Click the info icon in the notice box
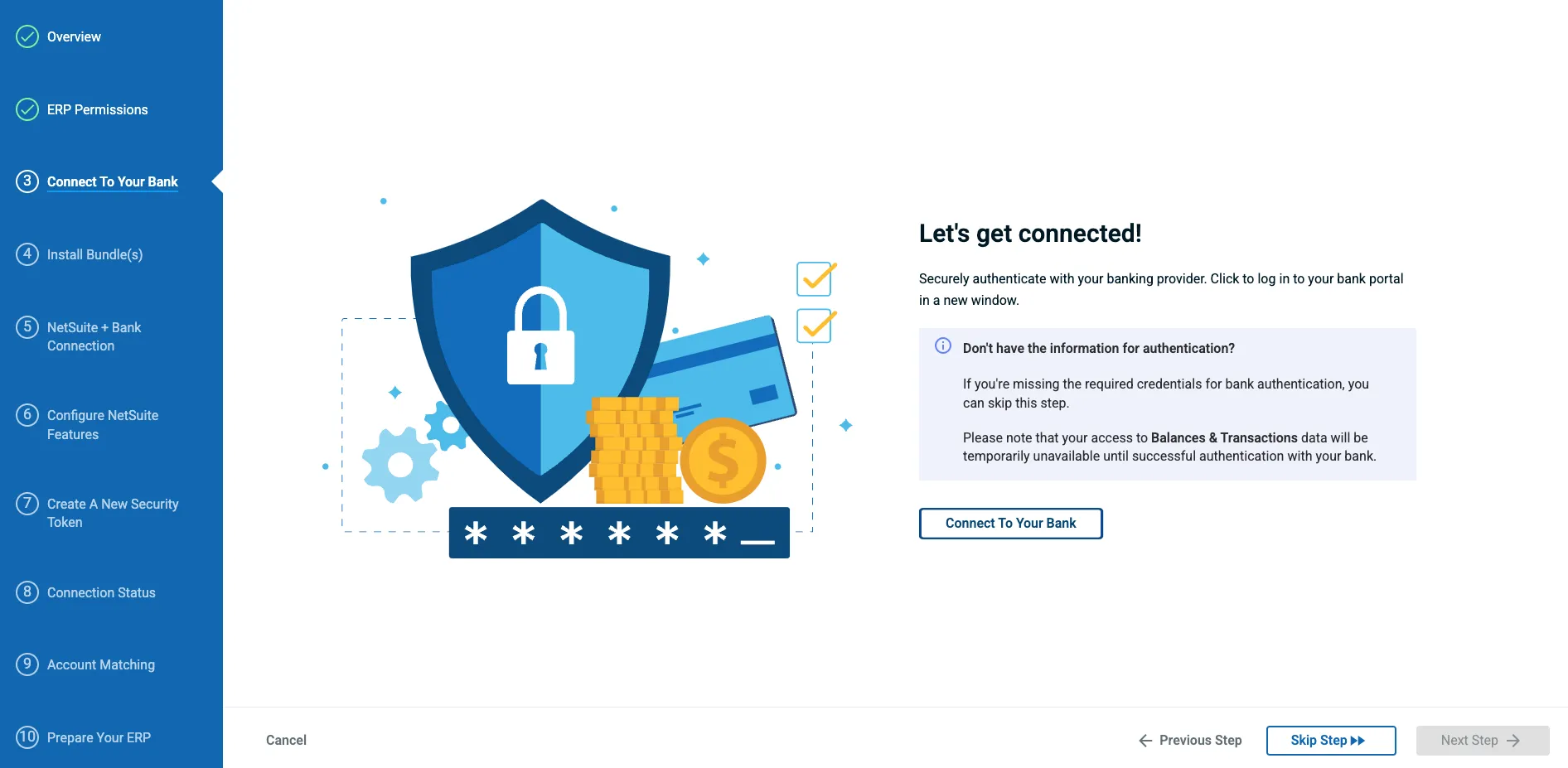This screenshot has width=1568, height=768. pos(943,346)
